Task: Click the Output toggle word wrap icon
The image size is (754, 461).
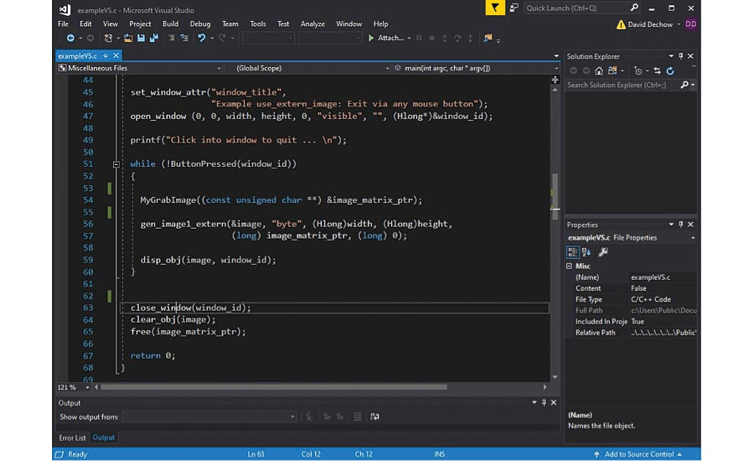Action: [375, 417]
